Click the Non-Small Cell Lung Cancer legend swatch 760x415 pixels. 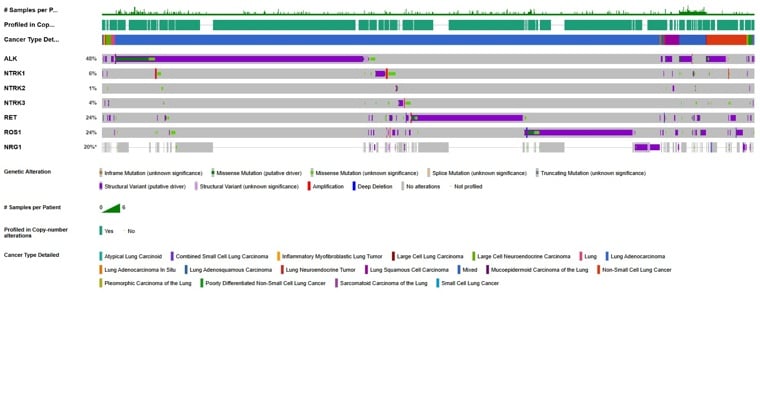(599, 269)
